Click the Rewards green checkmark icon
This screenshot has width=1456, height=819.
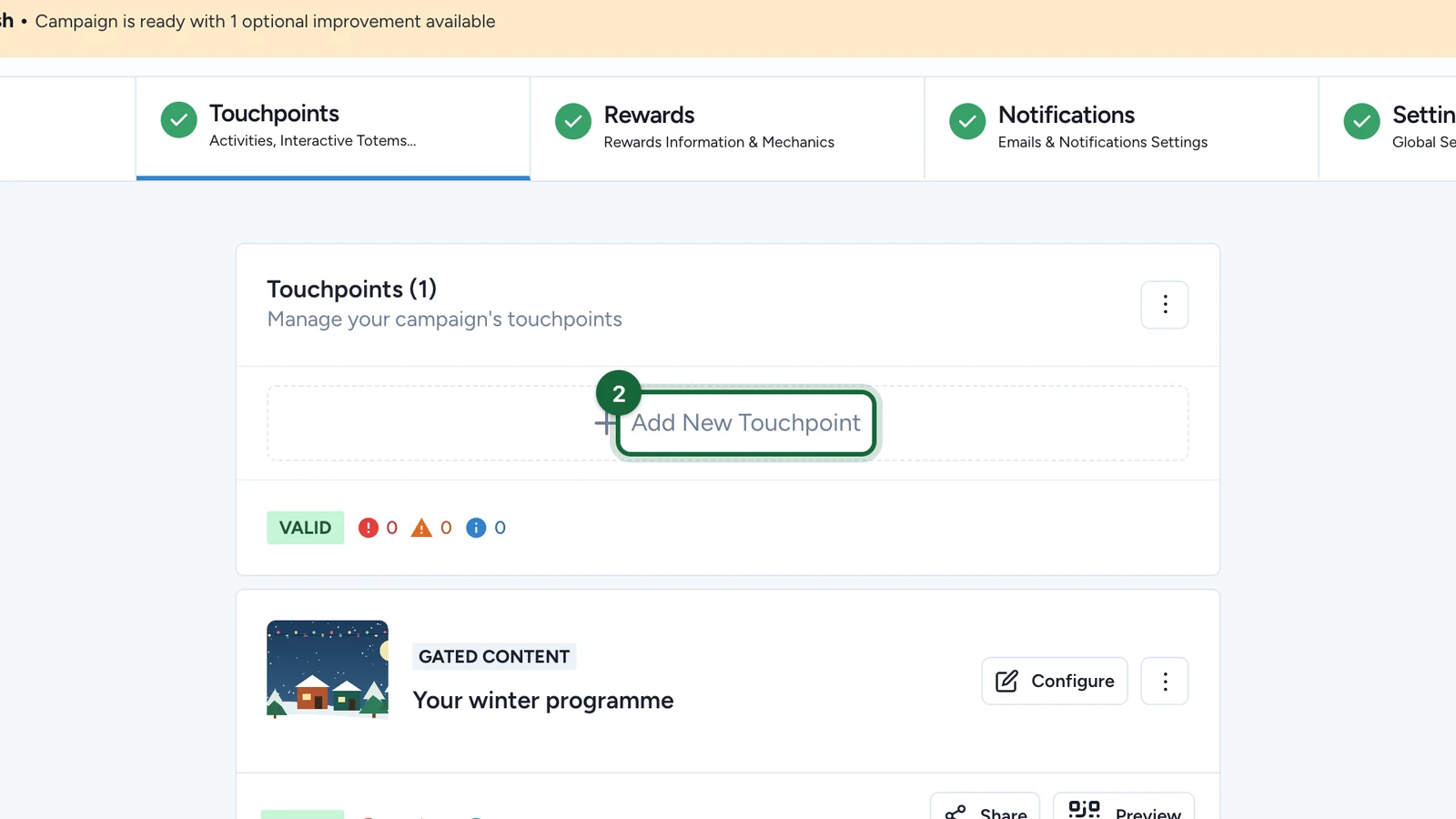573,122
